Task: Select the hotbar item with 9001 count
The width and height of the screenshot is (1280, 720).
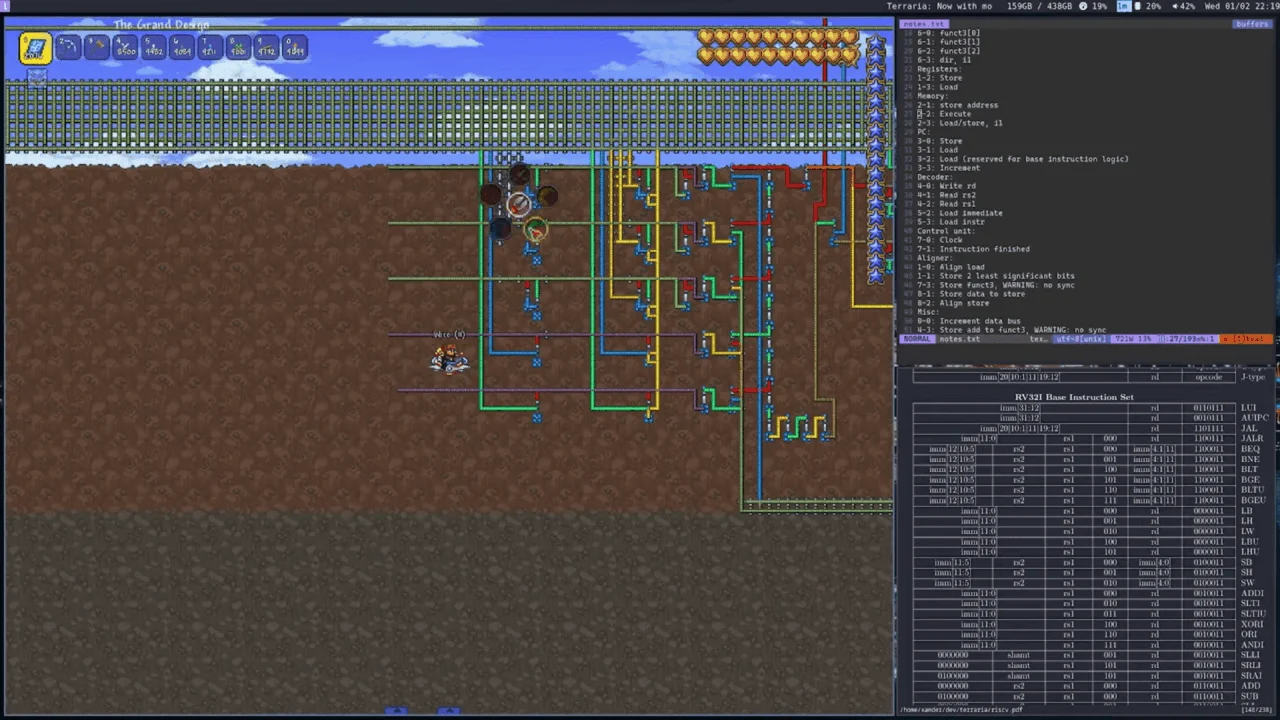Action: tap(238, 47)
